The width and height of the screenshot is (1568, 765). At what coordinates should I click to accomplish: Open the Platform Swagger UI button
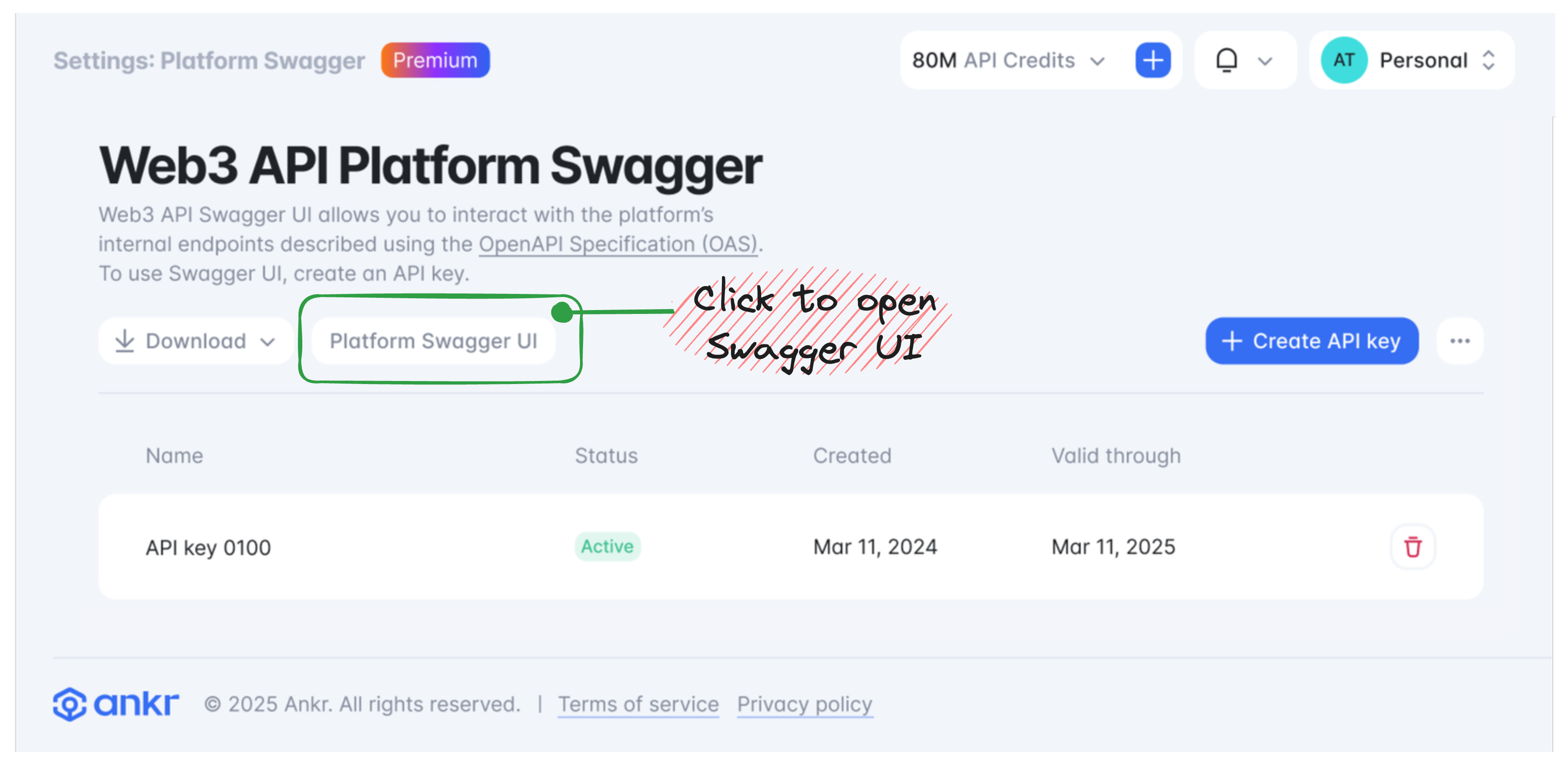tap(433, 341)
